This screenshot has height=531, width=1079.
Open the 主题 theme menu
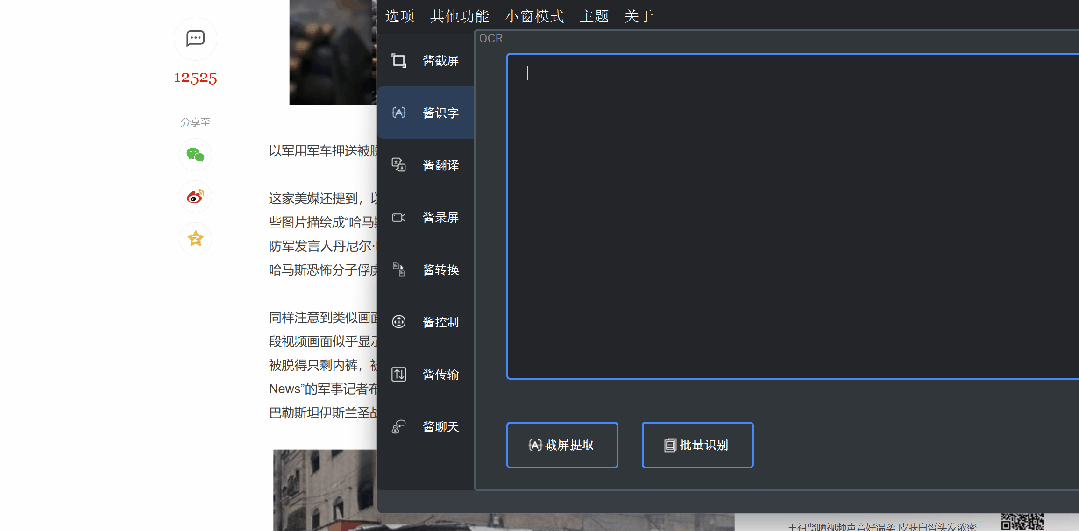click(594, 16)
